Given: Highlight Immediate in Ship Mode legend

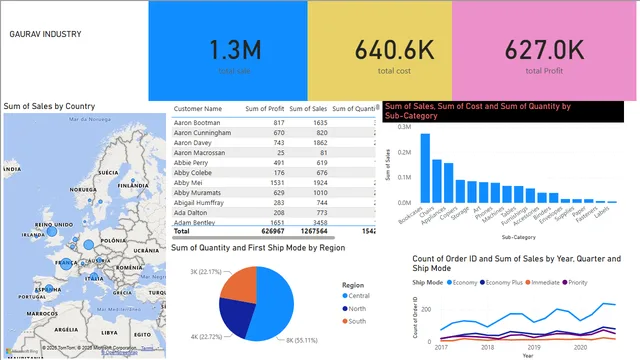Looking at the screenshot, I should pos(542,282).
